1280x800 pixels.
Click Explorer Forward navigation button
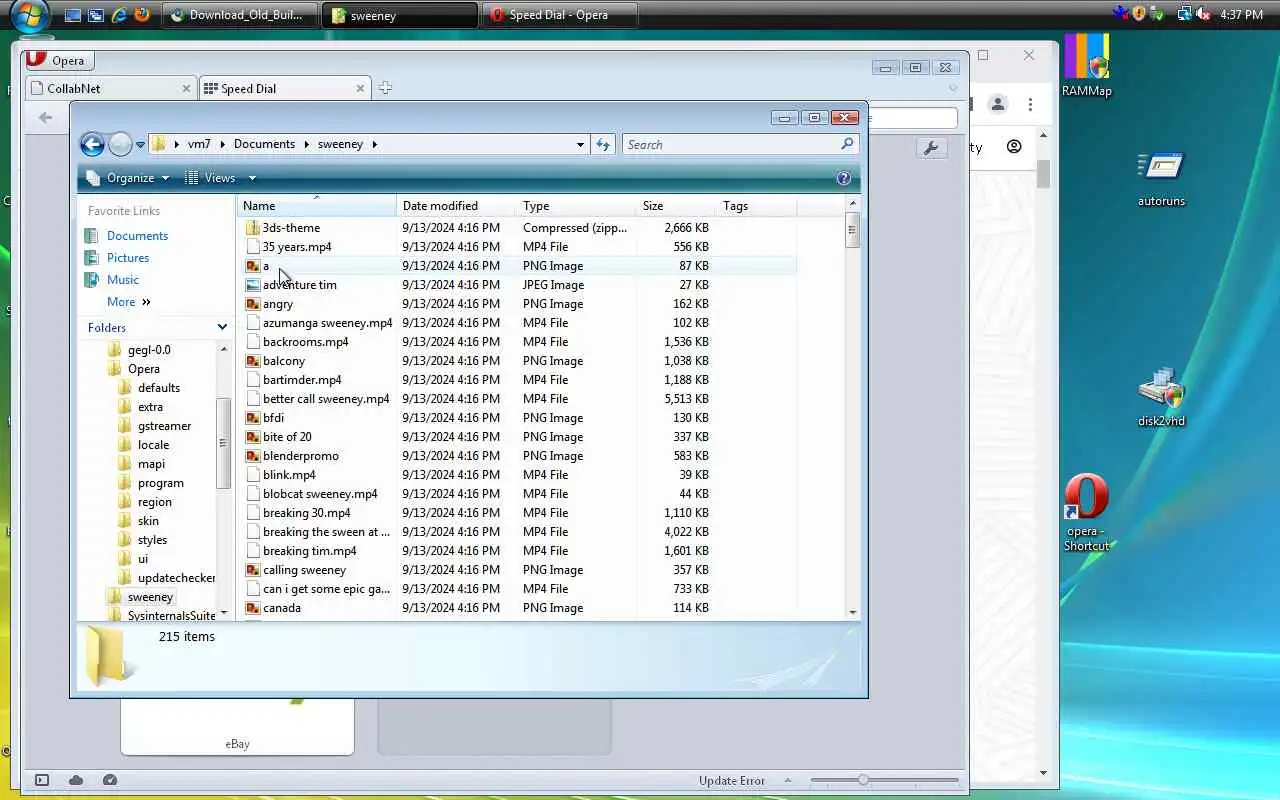pos(120,144)
